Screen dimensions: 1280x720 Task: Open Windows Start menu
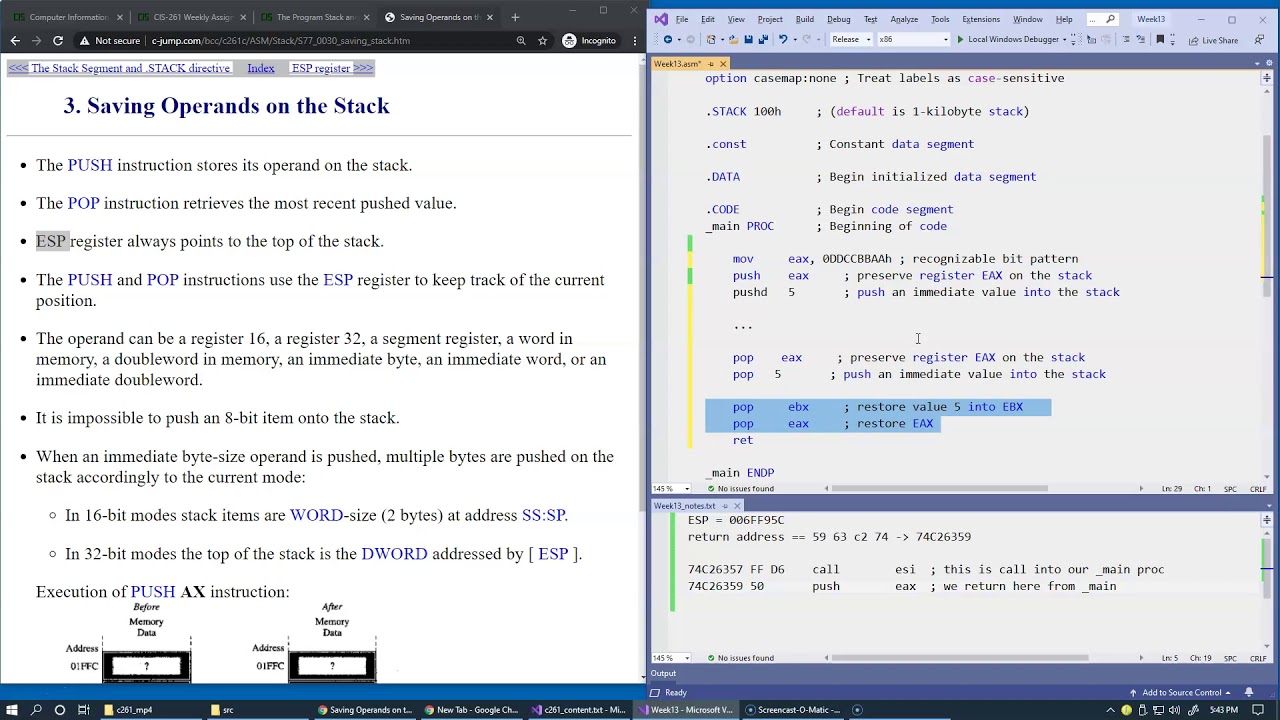(13, 710)
